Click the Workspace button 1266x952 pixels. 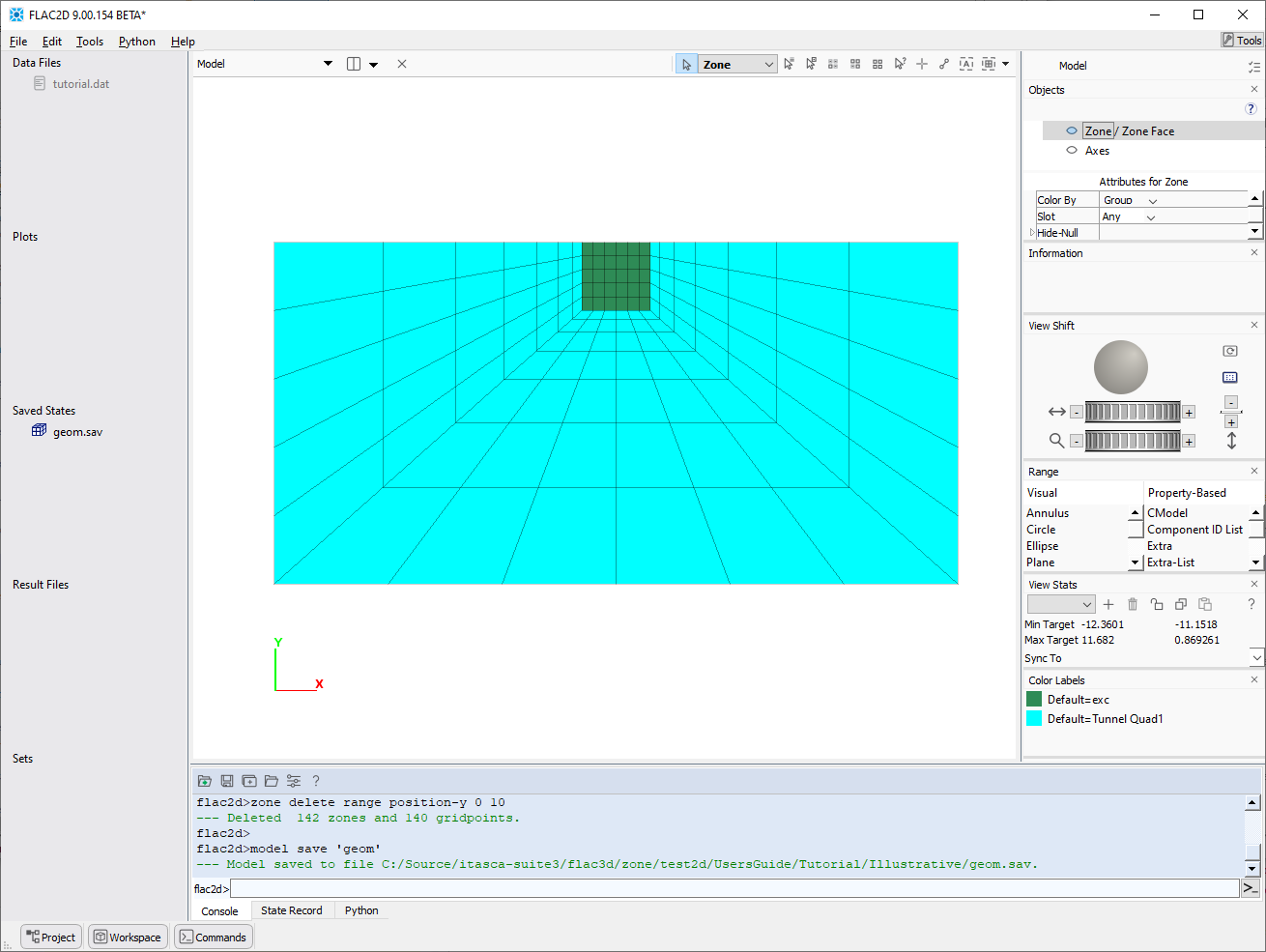pyautogui.click(x=128, y=938)
